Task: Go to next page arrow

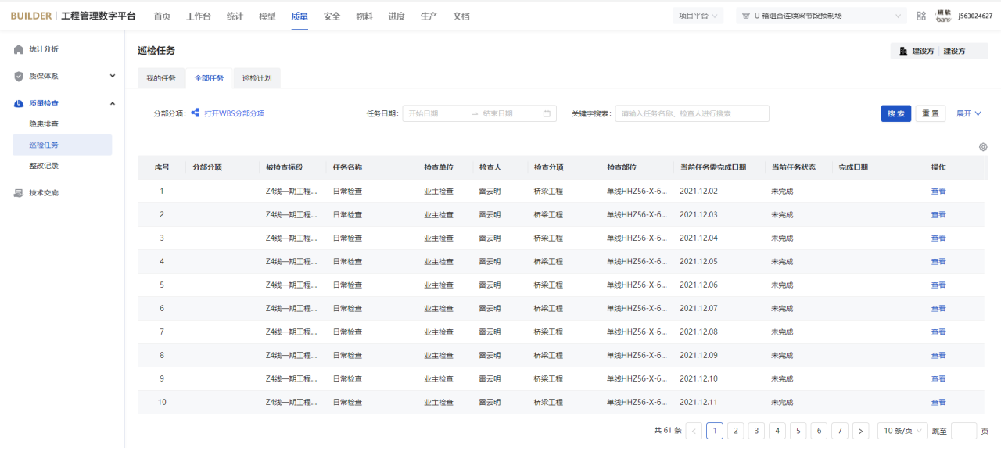Action: [861, 431]
